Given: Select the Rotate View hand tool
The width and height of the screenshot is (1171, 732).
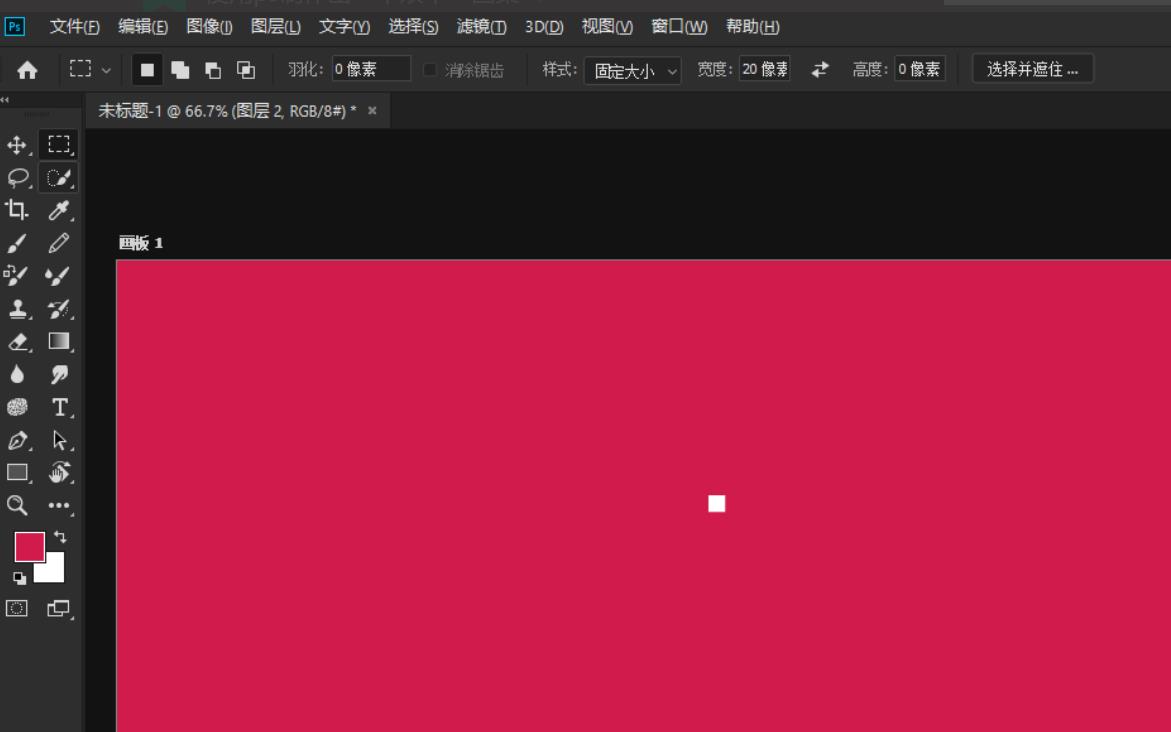Looking at the screenshot, I should (59, 473).
